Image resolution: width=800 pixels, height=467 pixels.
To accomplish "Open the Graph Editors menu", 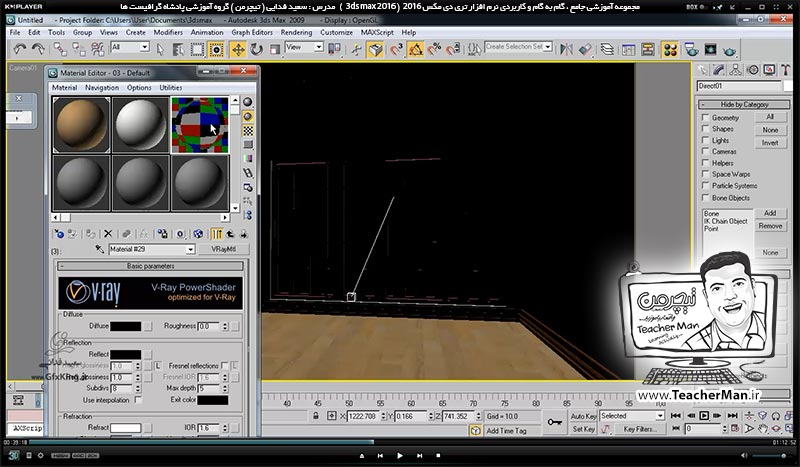I will coord(252,32).
